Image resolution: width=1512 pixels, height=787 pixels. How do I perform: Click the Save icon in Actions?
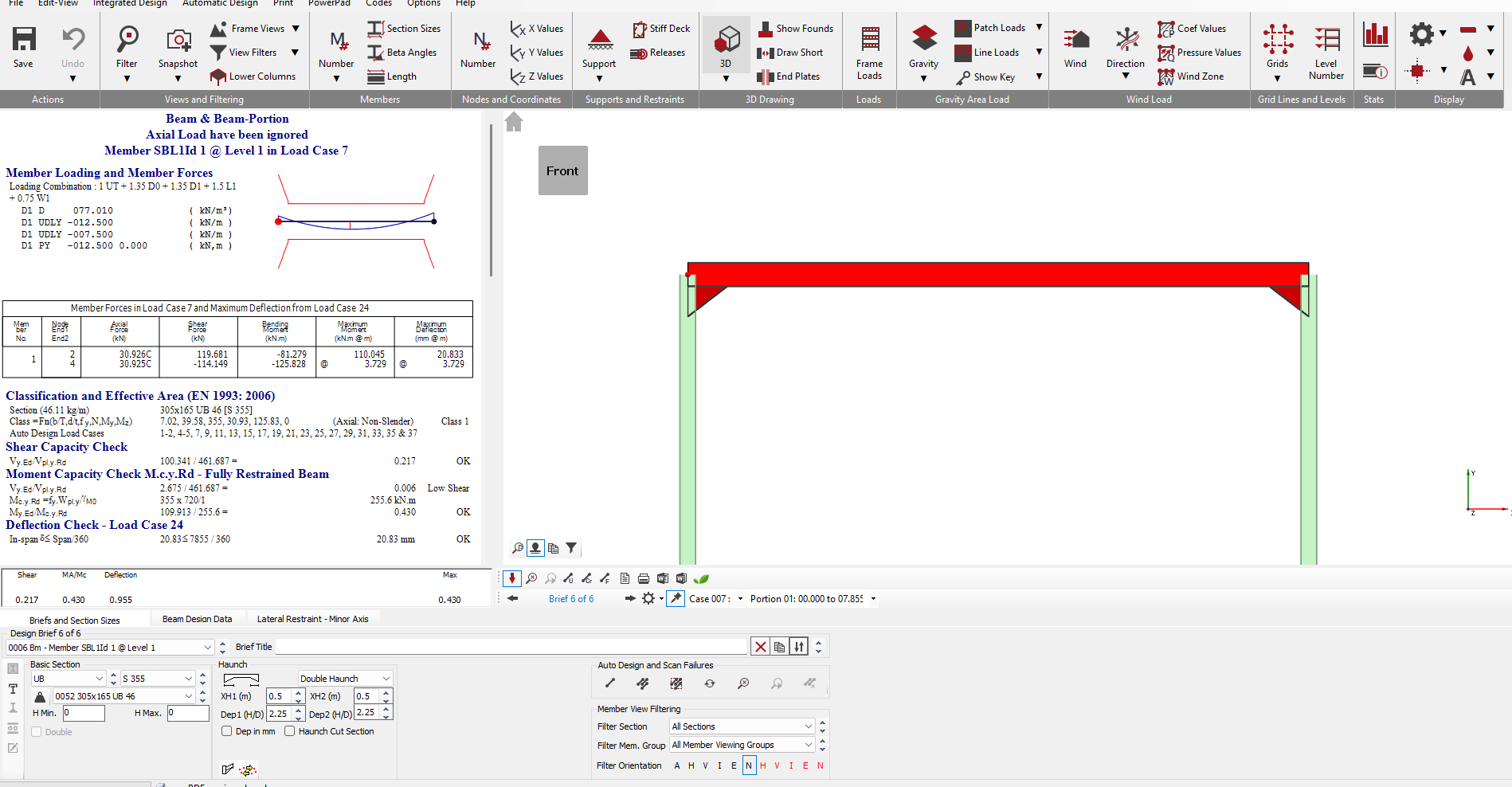[24, 39]
